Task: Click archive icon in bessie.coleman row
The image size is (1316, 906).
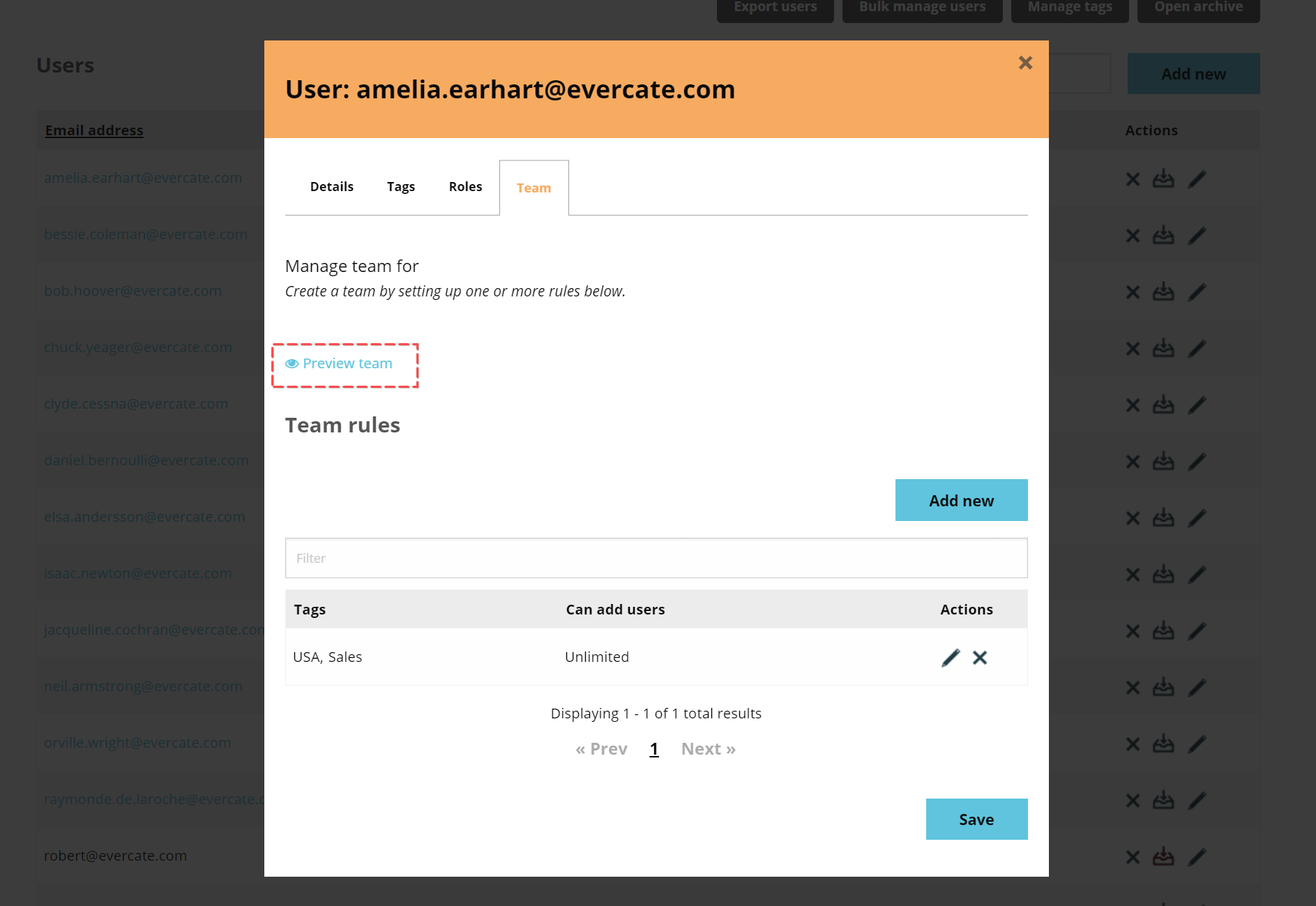Action: [1163, 236]
